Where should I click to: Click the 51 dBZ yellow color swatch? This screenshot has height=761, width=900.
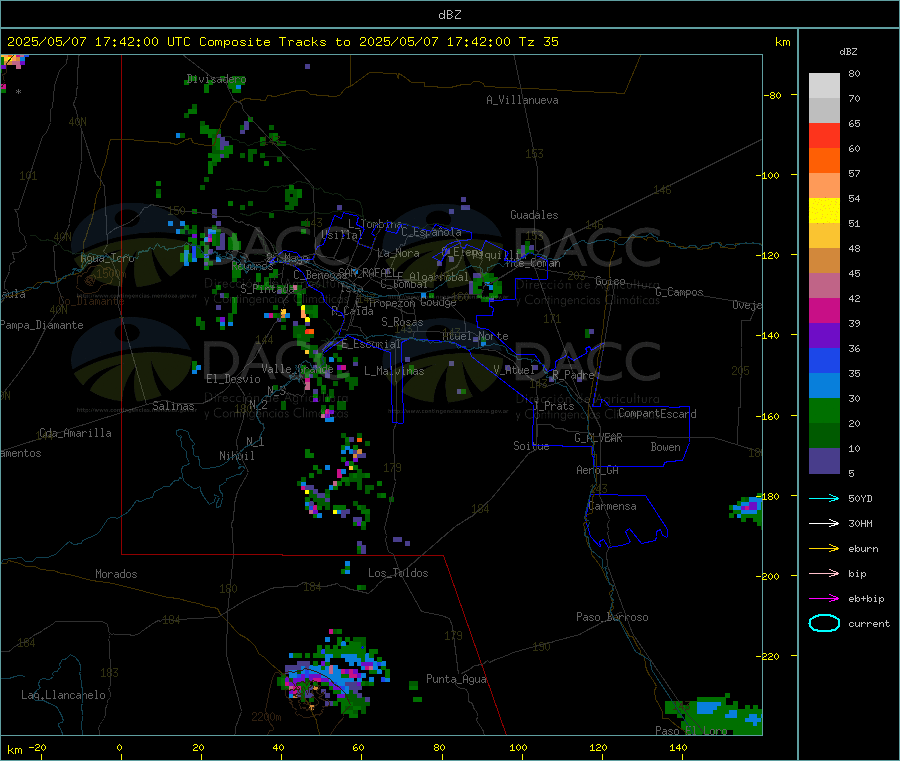tap(824, 211)
